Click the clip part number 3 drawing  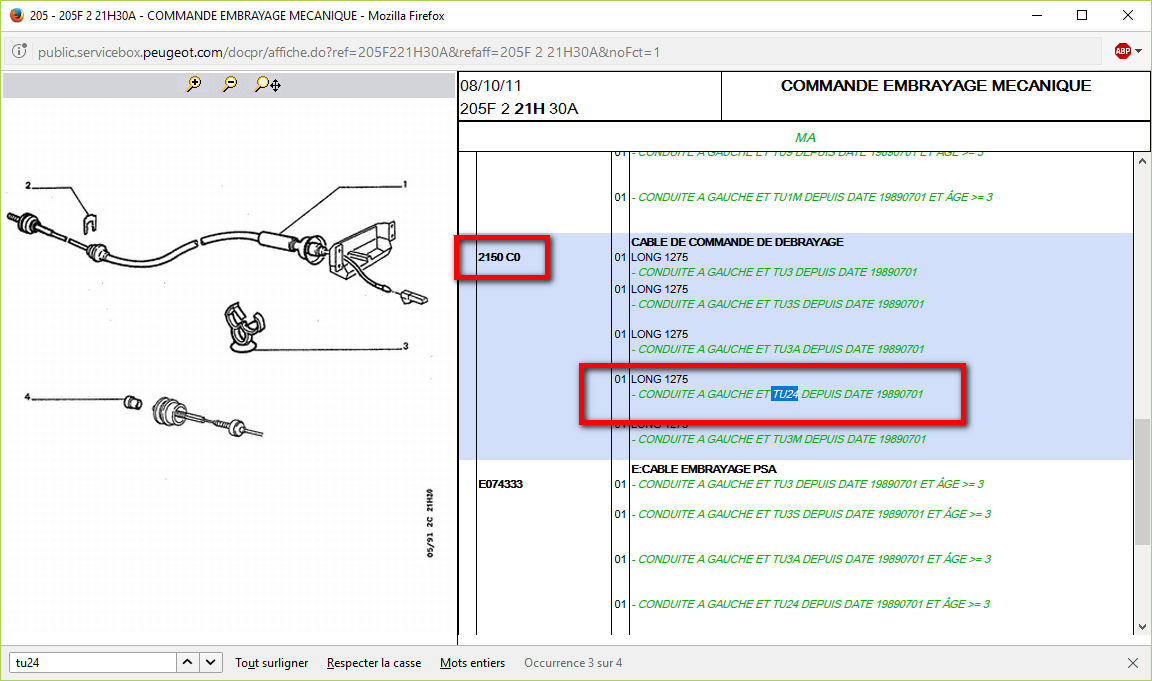click(245, 327)
